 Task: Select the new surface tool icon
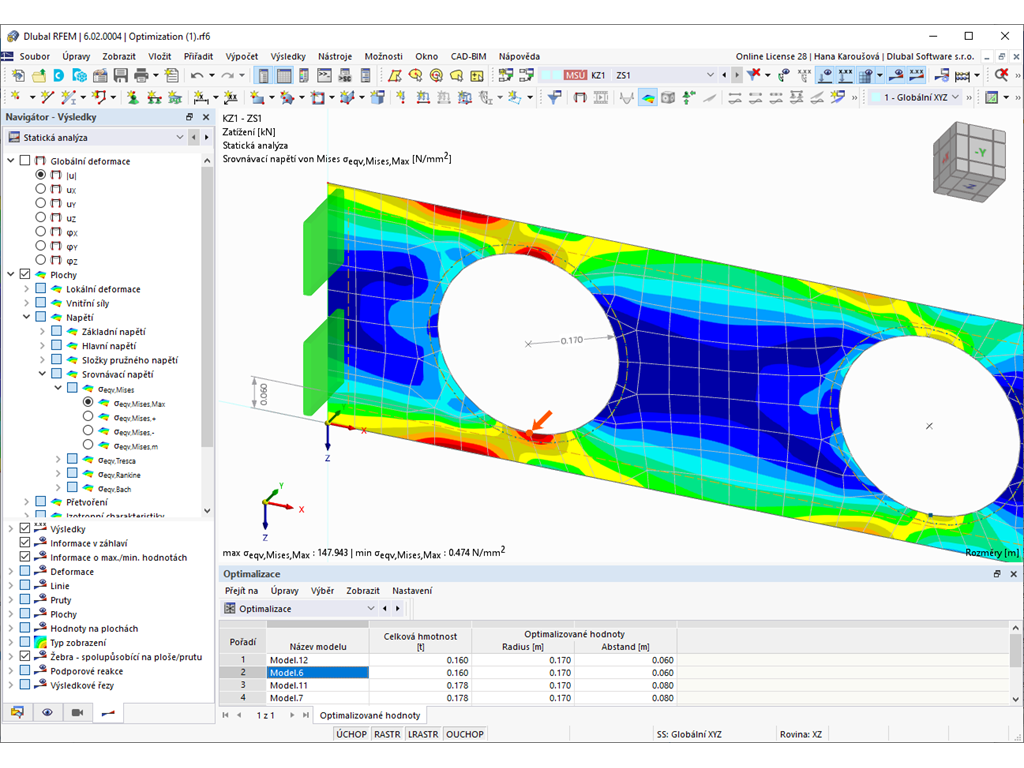tap(257, 98)
